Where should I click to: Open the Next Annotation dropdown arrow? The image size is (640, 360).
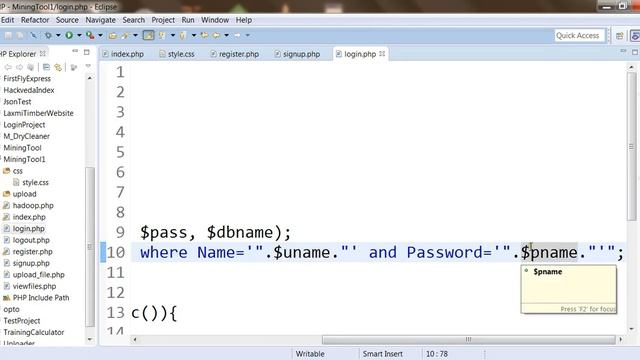coord(173,36)
